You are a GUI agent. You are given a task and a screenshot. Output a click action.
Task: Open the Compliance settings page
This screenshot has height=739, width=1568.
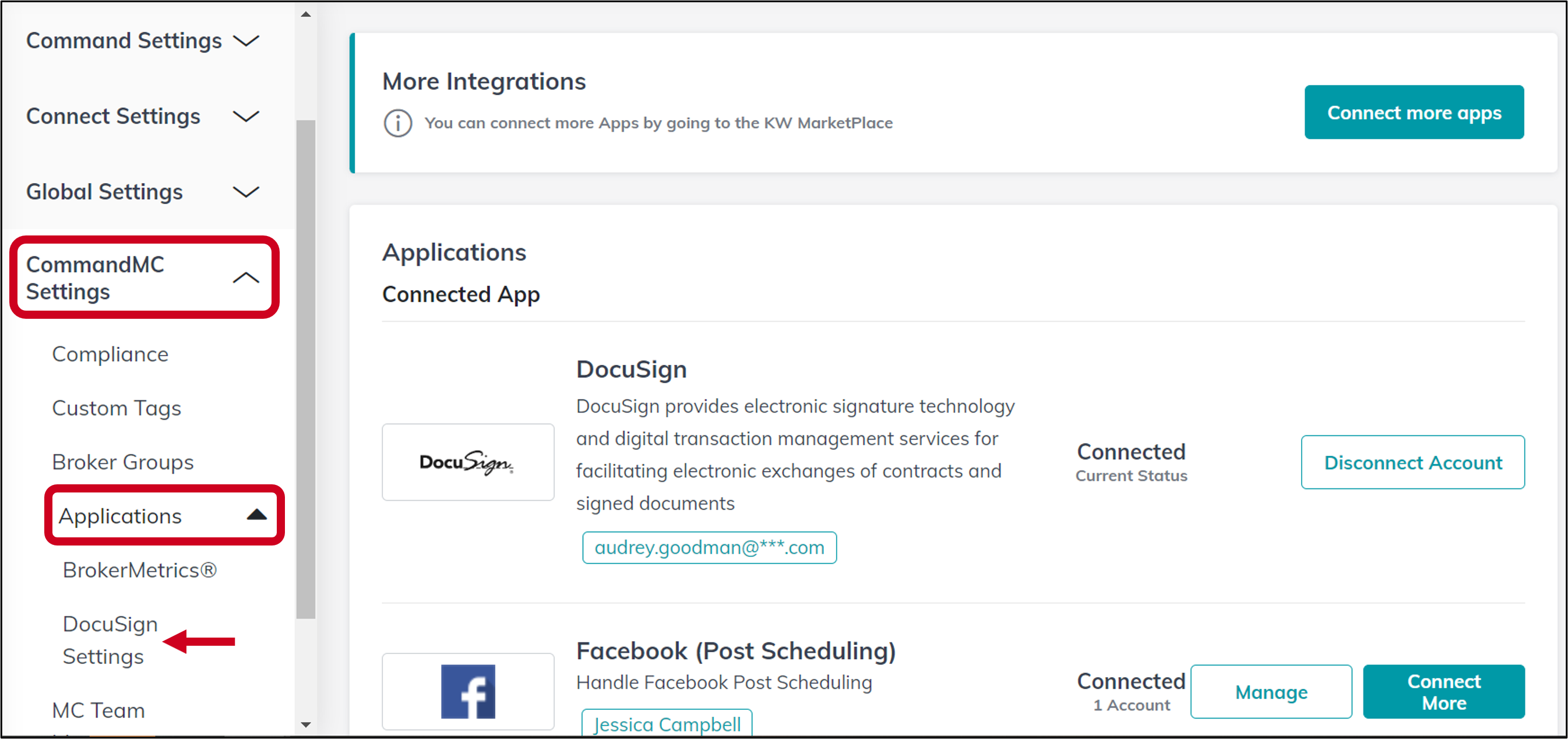[110, 354]
